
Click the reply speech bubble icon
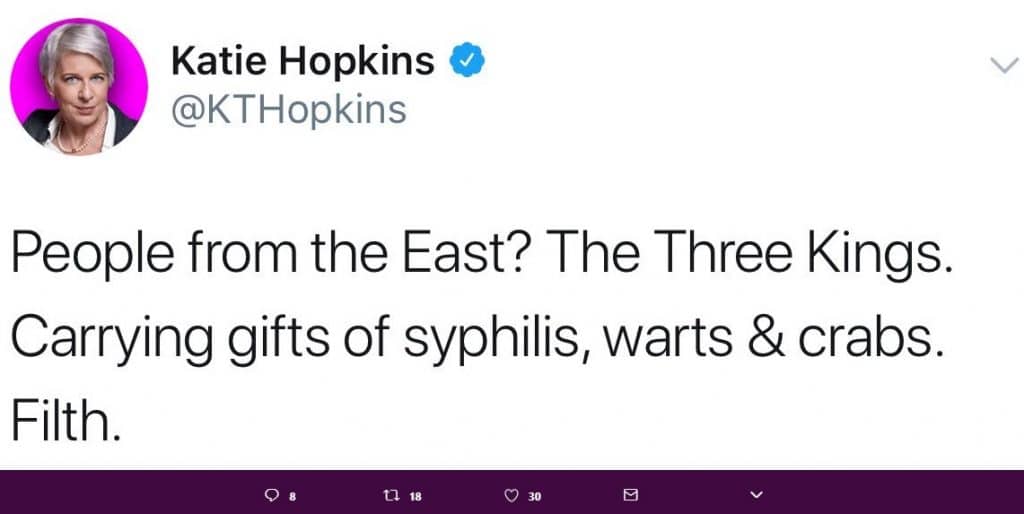pos(269,494)
